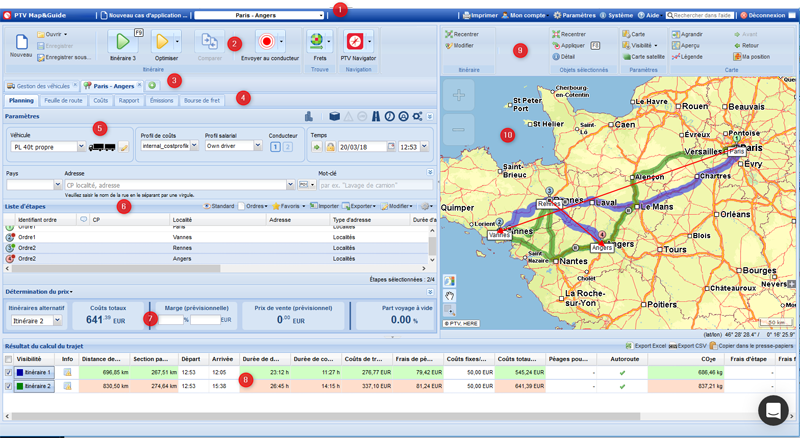Click blue color swatch of Itinéraire 1
The image size is (800, 438).
tap(20, 373)
